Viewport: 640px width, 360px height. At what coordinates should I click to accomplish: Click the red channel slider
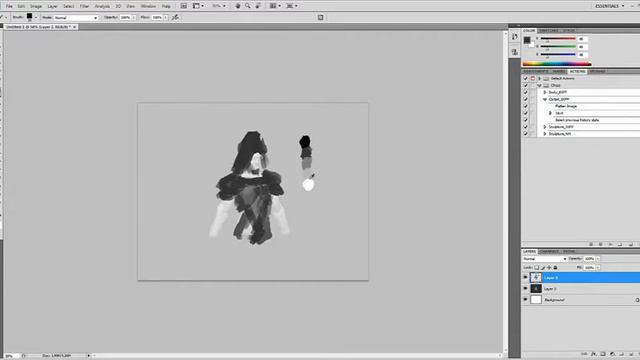point(558,39)
